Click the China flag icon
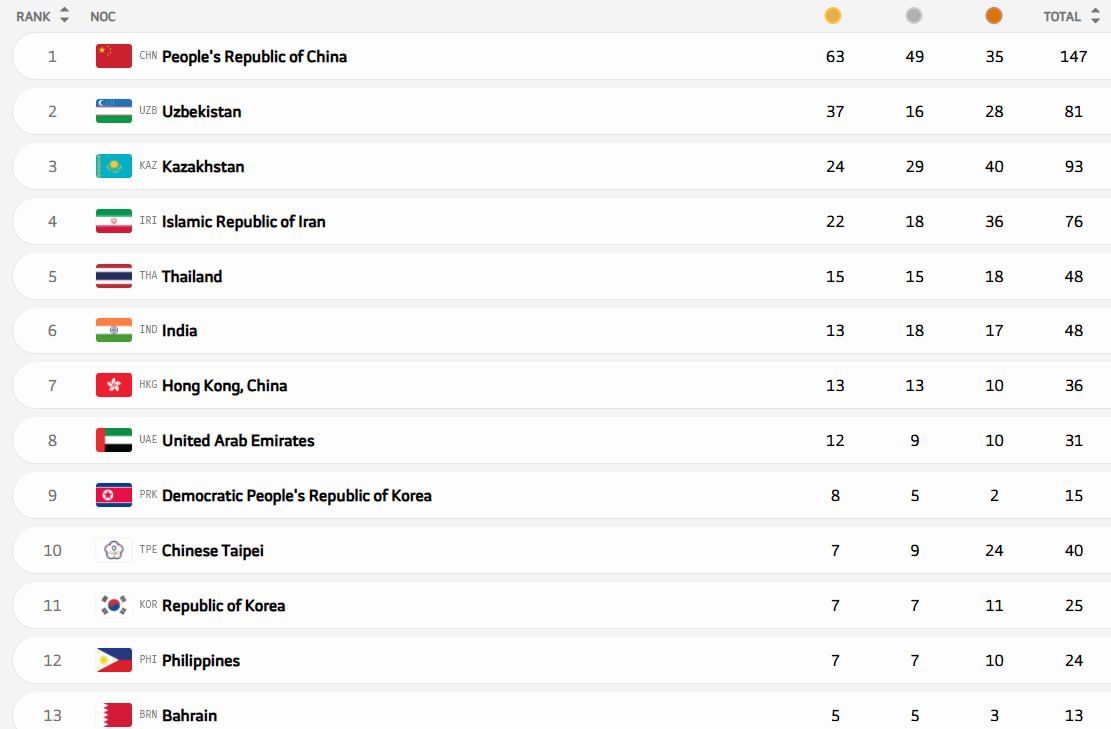 (114, 56)
